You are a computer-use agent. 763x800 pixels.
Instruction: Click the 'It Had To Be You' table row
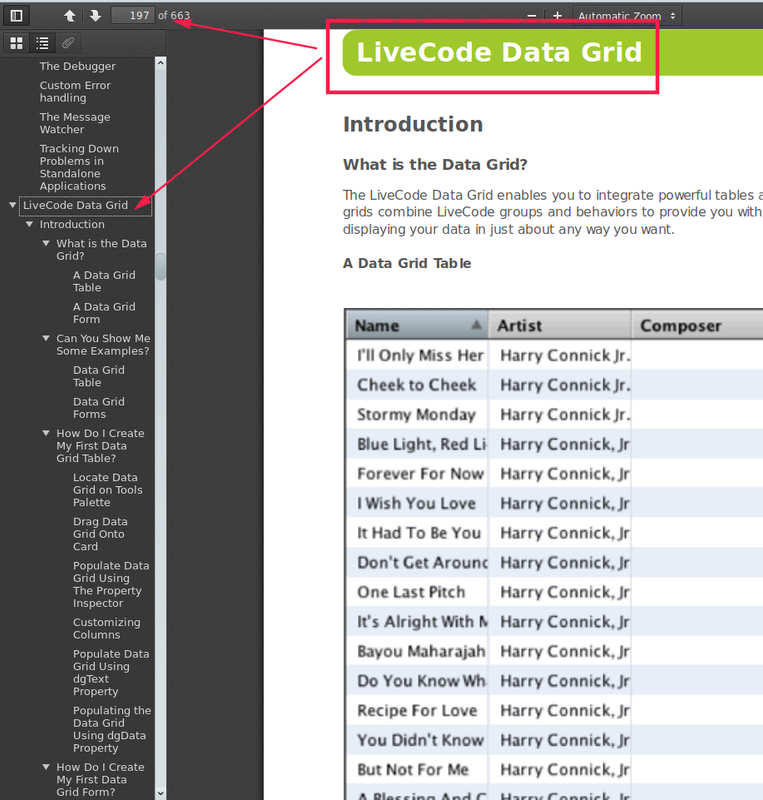554,533
